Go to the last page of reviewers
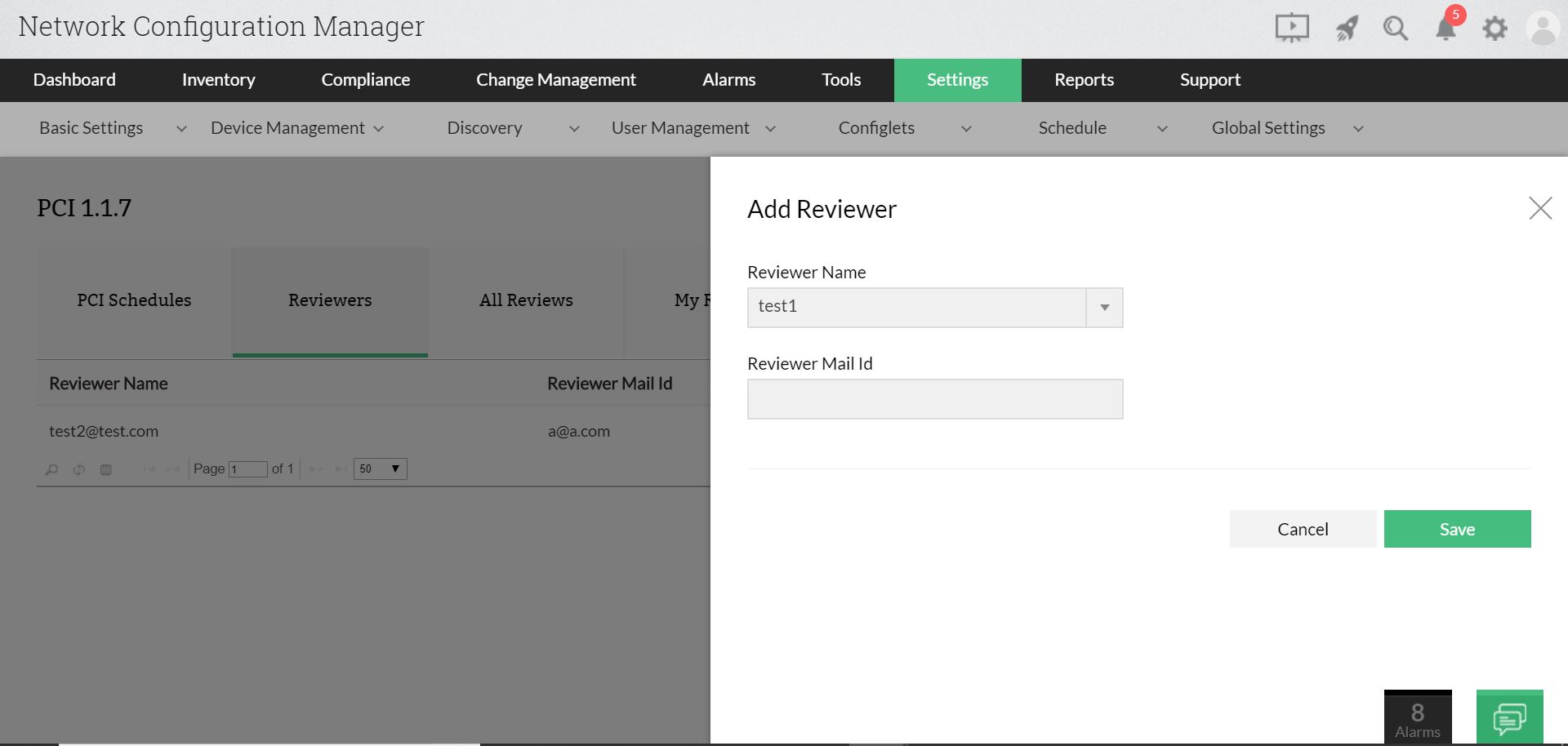 340,469
